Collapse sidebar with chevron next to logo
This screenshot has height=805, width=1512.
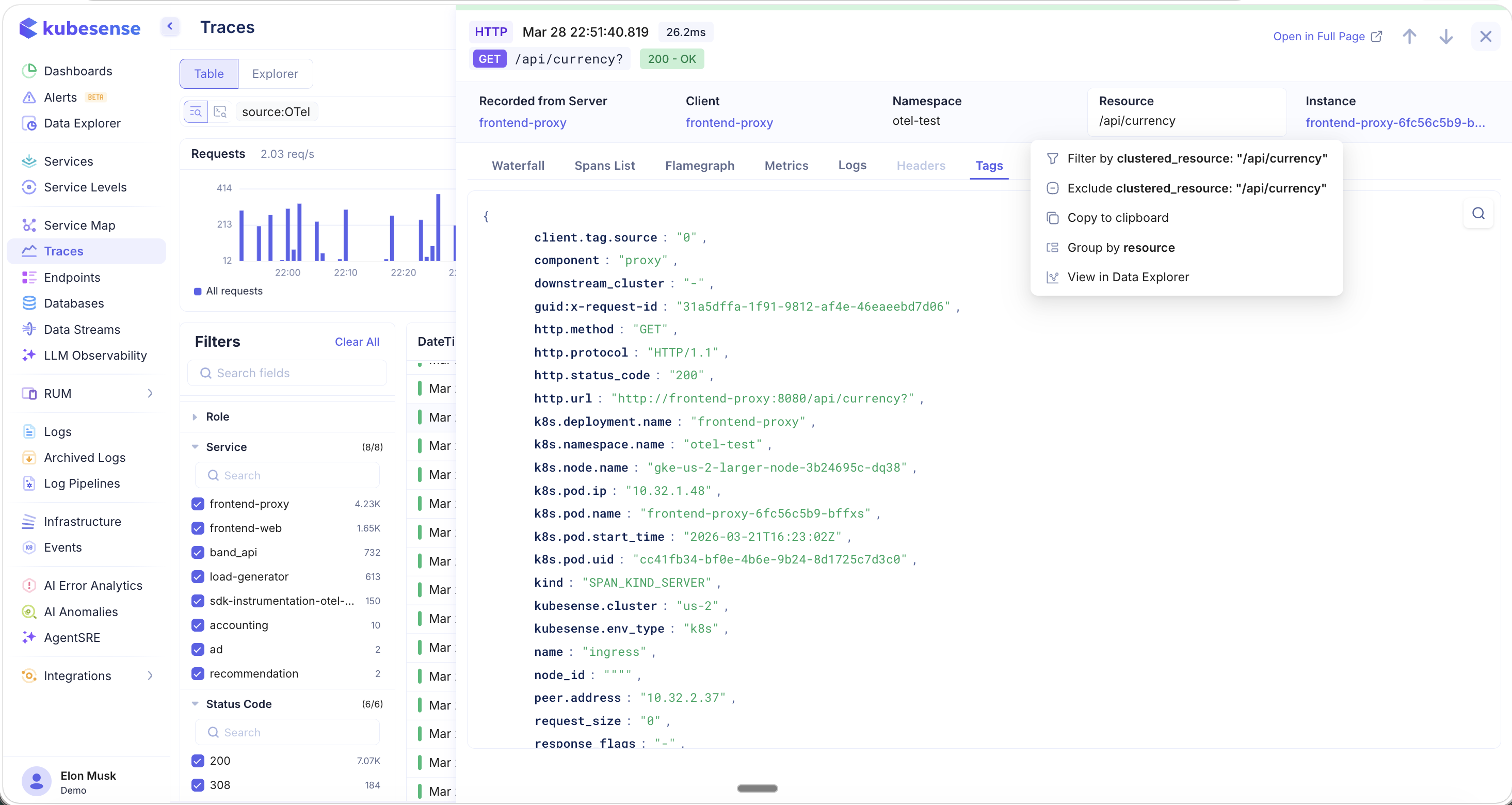point(170,26)
